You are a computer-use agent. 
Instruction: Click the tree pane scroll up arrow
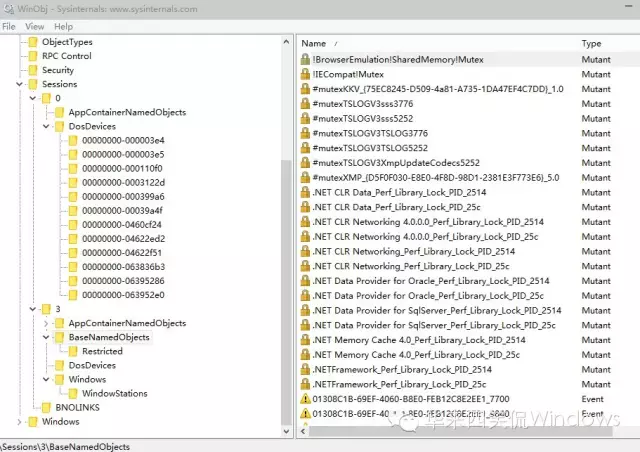coord(287,42)
